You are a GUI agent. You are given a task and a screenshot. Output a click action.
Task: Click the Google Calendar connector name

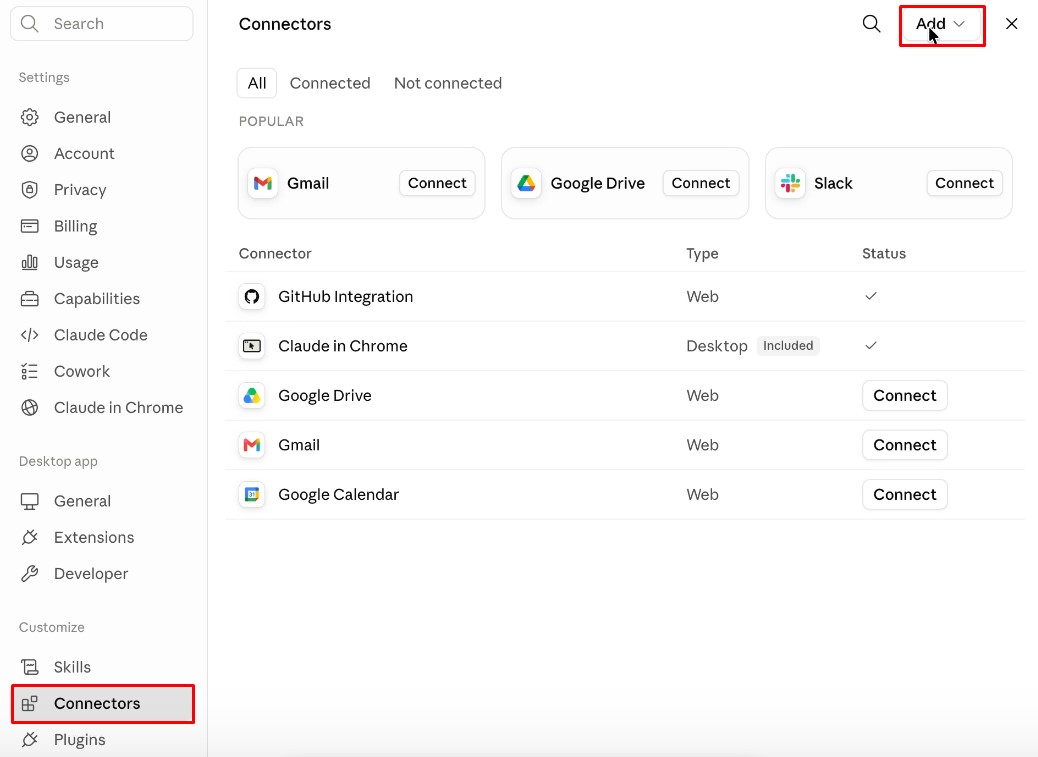coord(338,495)
